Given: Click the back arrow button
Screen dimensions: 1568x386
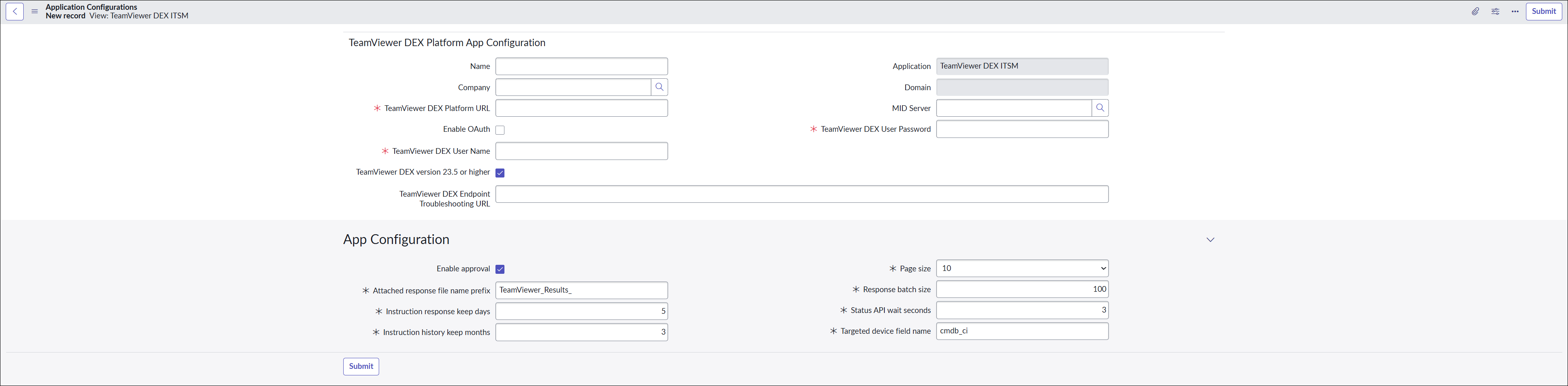Looking at the screenshot, I should pos(15,11).
